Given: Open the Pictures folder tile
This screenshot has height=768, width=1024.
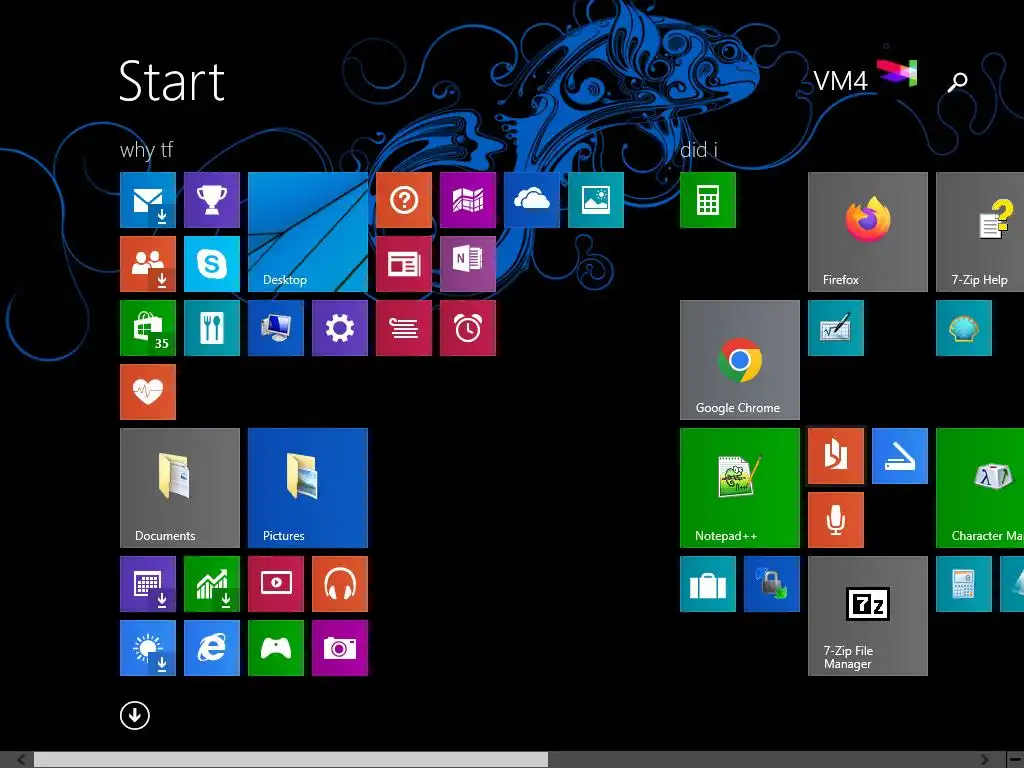Looking at the screenshot, I should point(308,488).
